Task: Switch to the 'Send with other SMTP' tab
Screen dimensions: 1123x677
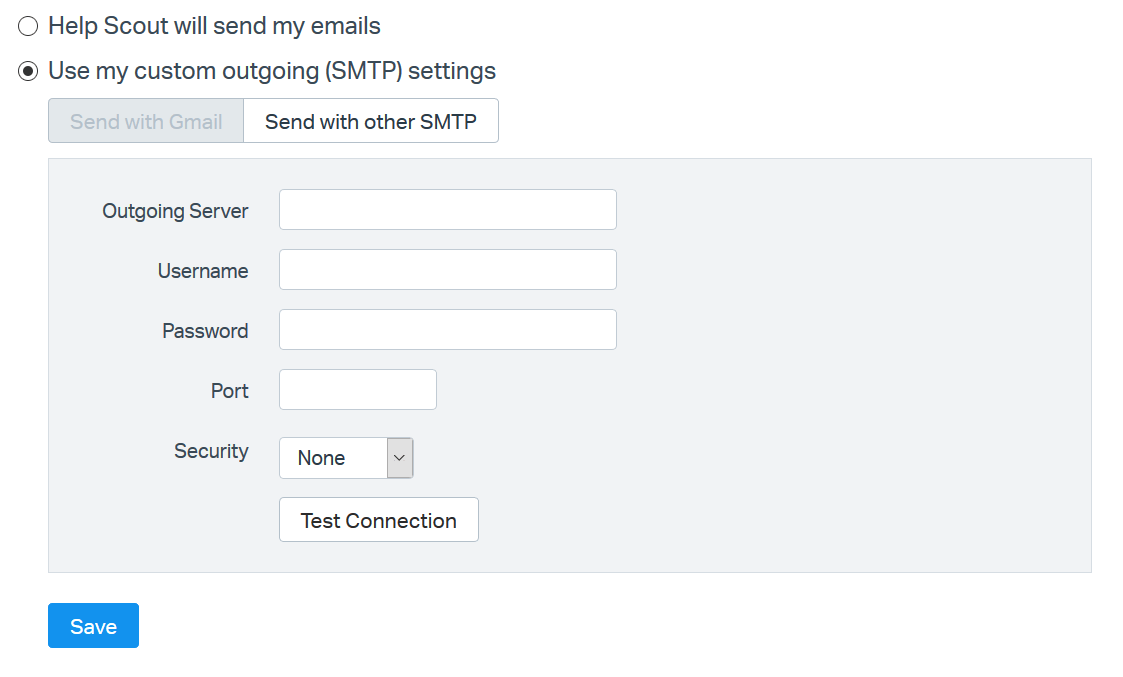Action: [x=371, y=122]
